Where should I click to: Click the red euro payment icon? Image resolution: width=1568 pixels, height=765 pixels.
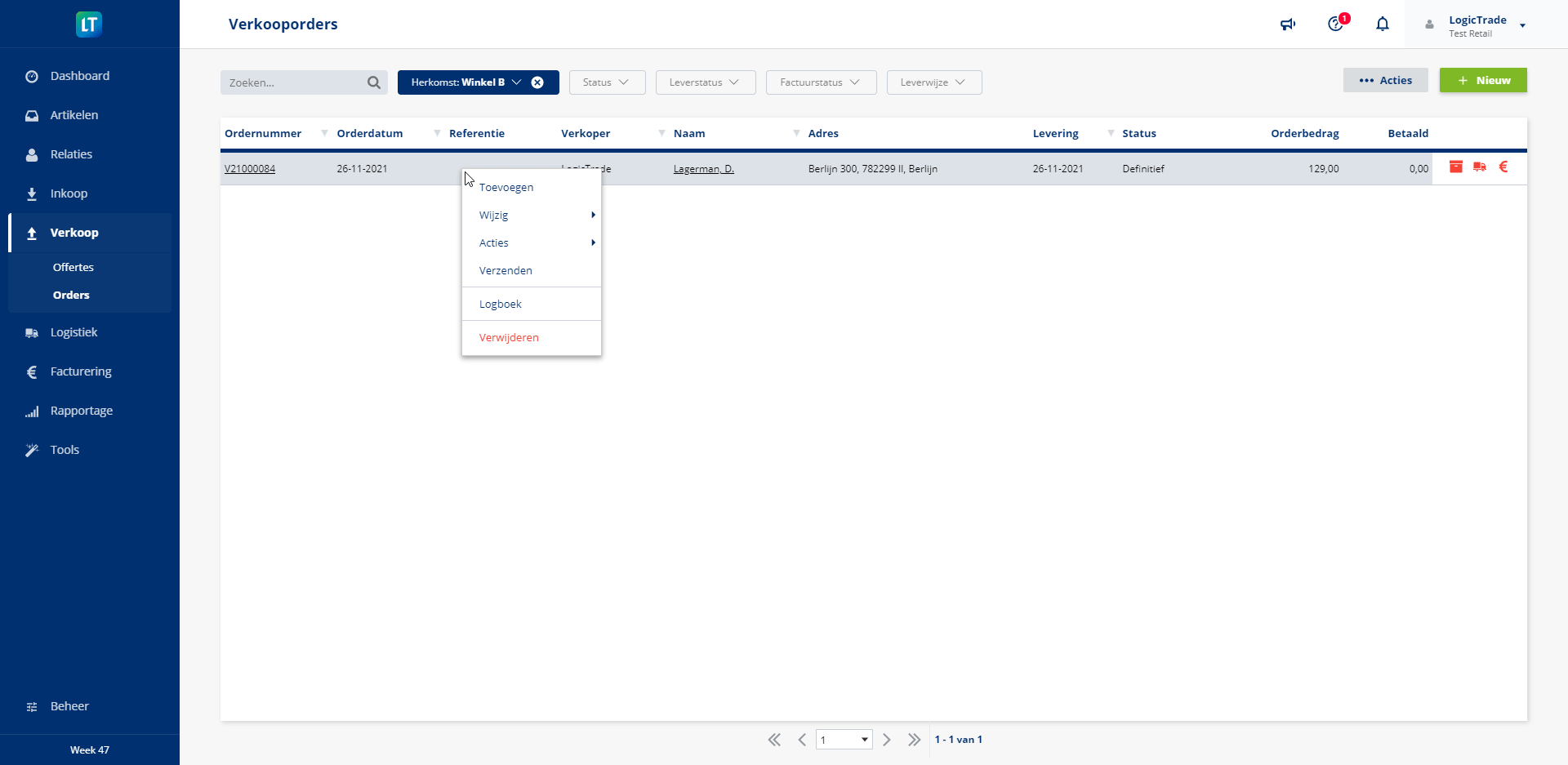[x=1503, y=167]
